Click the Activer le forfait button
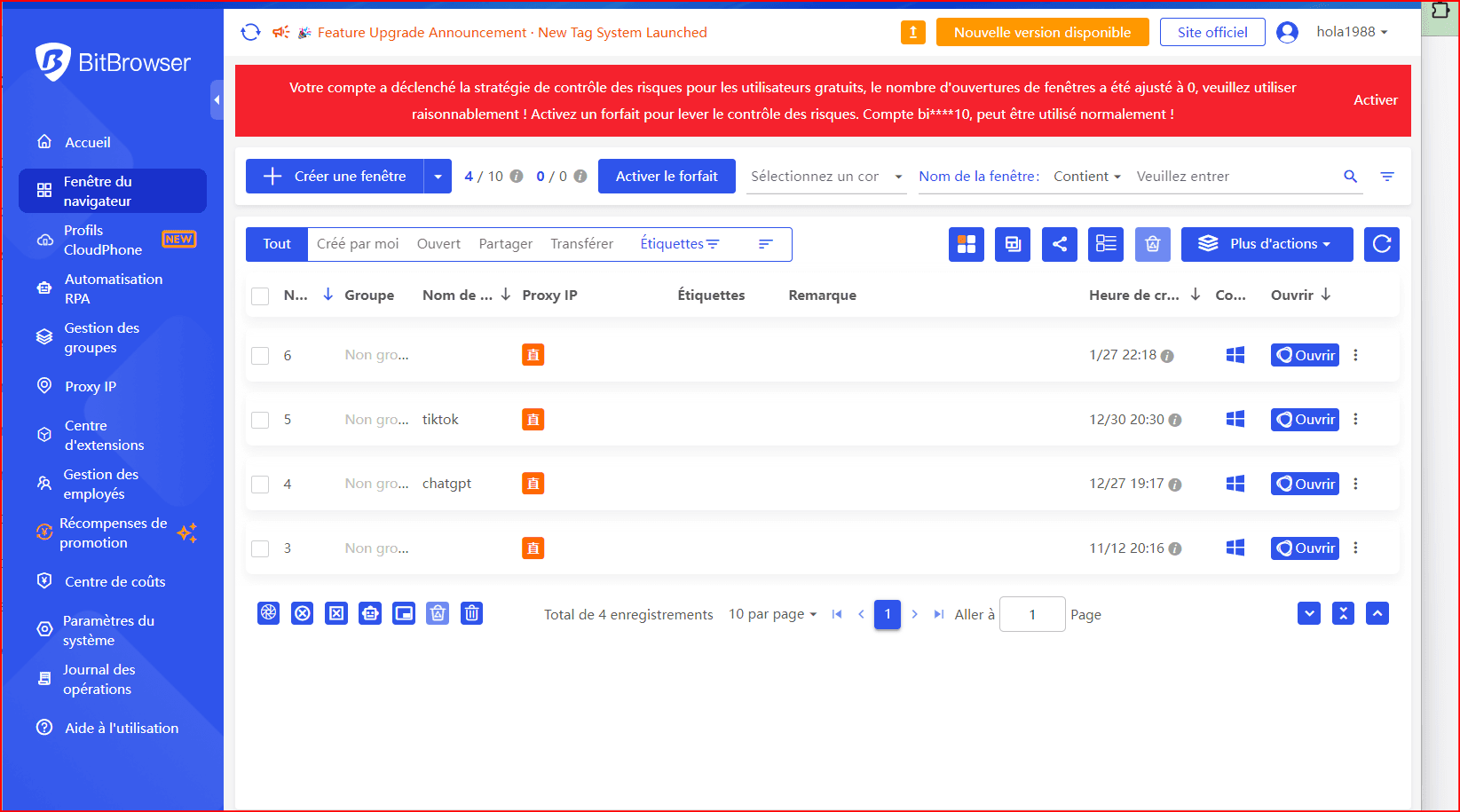Image resolution: width=1460 pixels, height=812 pixels. point(667,176)
